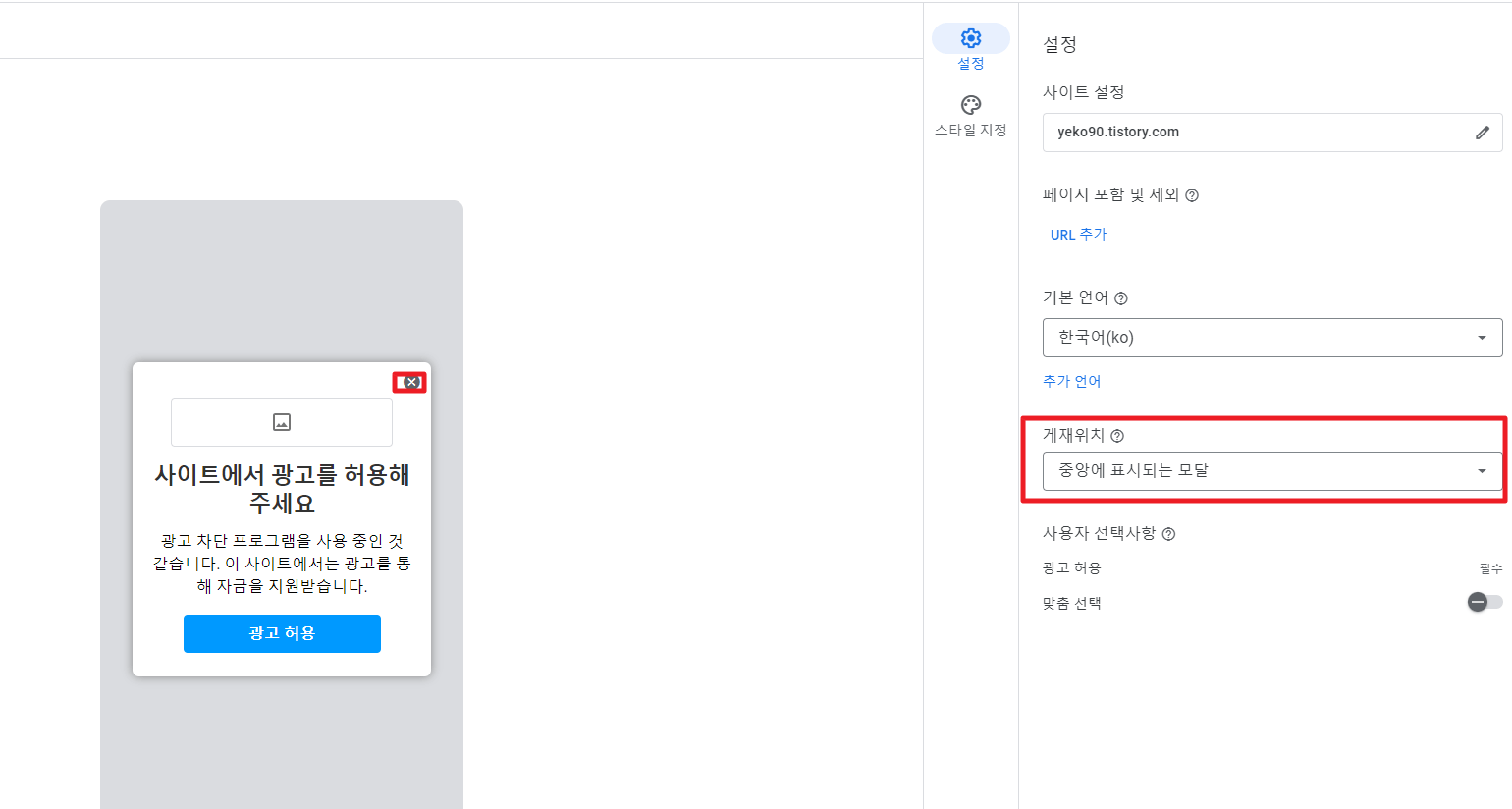Click the pencil icon to edit site URL

tap(1483, 133)
